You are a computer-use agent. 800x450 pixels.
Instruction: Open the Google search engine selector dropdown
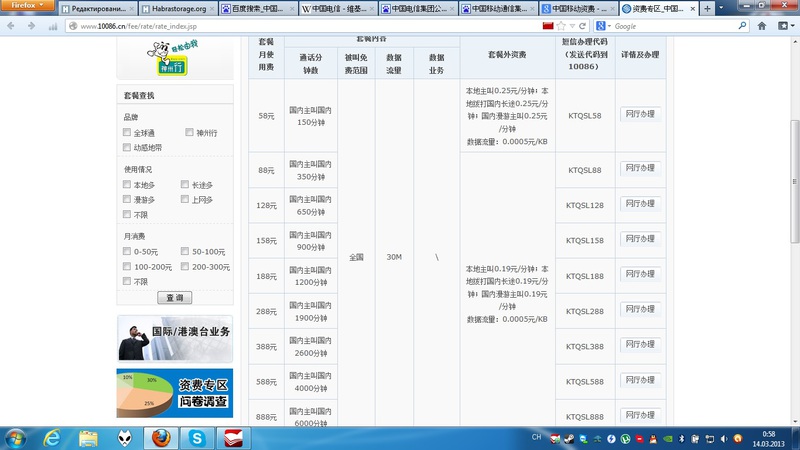pyautogui.click(x=603, y=26)
